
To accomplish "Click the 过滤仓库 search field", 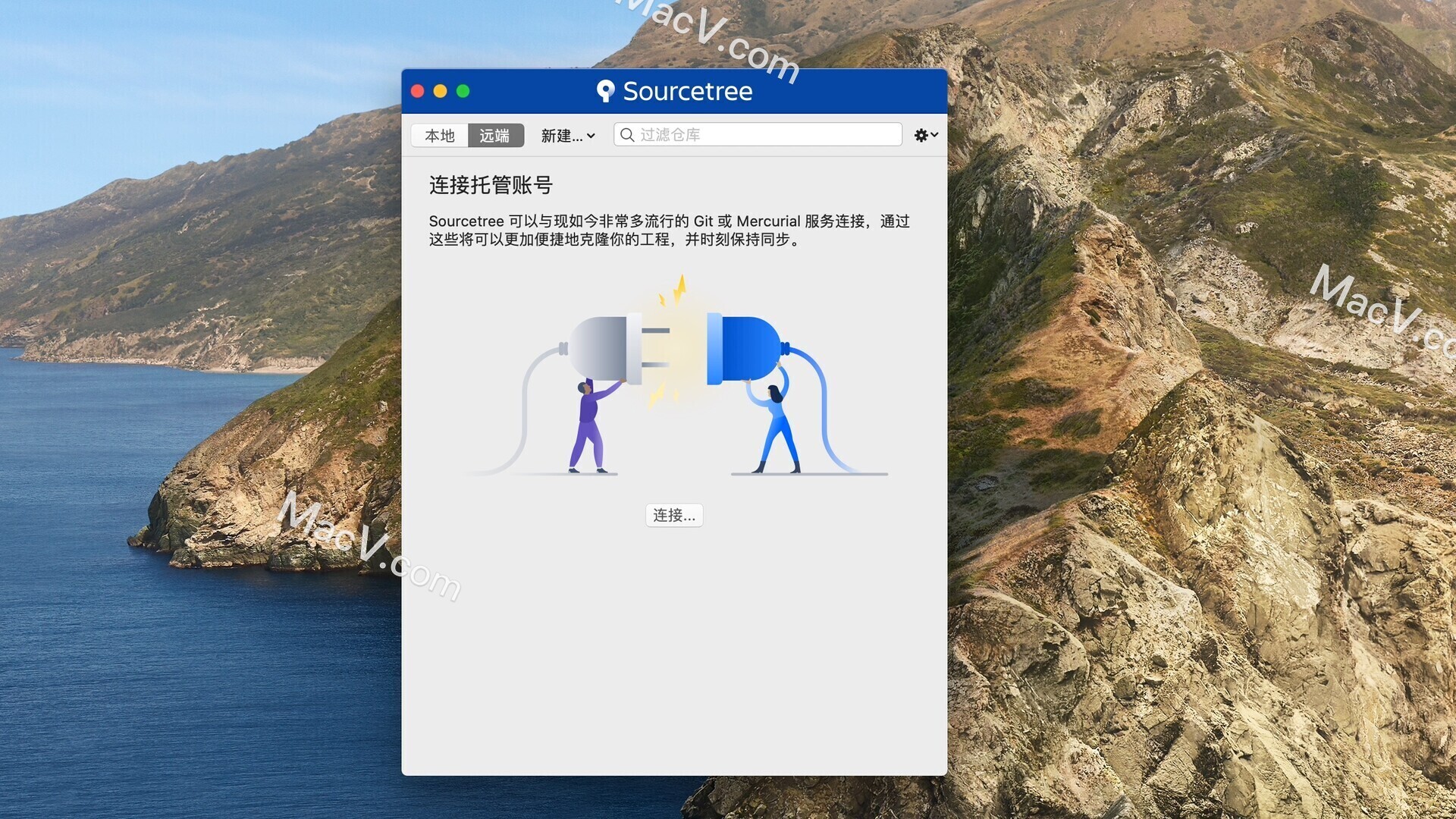I will click(x=758, y=134).
